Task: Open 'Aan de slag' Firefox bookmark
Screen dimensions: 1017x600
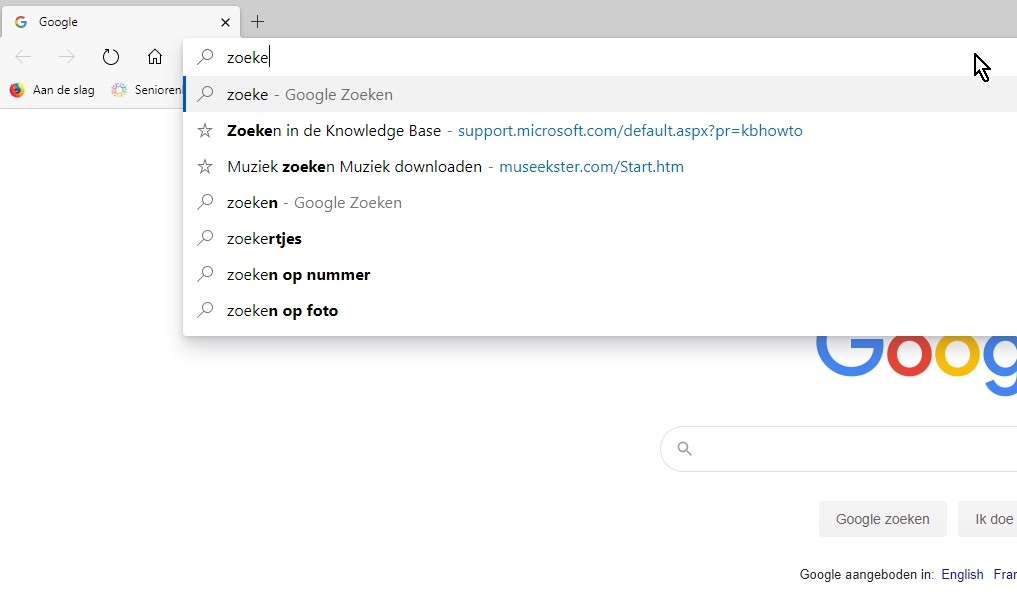Action: tap(52, 90)
